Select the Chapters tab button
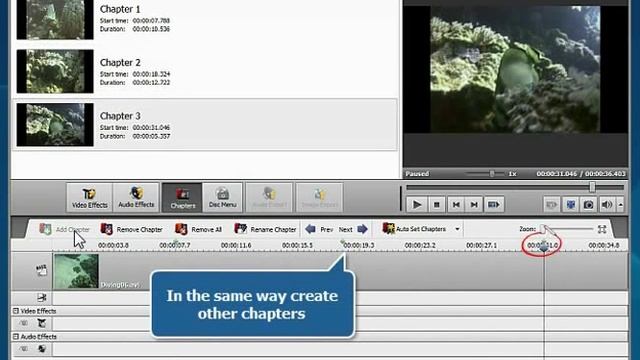 (x=182, y=198)
